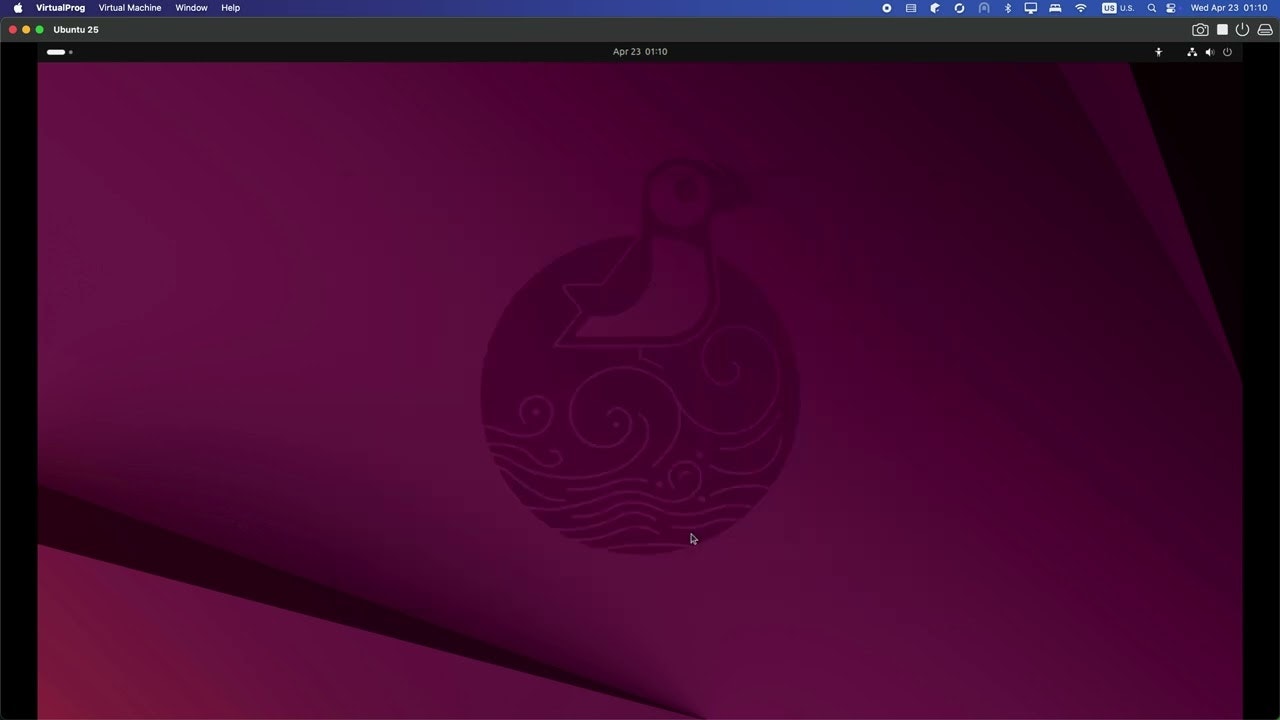
Task: Click the bed focus mode icon
Action: click(x=1055, y=8)
